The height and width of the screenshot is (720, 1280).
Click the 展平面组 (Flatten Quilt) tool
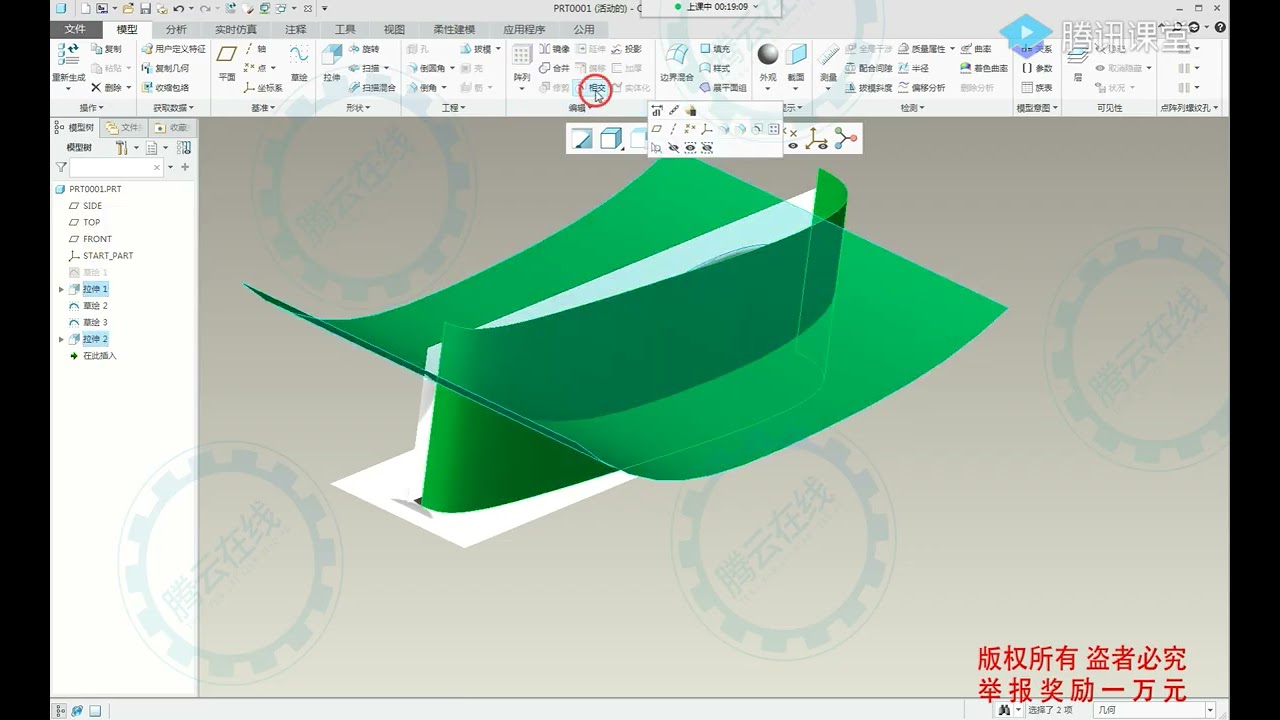[x=723, y=88]
